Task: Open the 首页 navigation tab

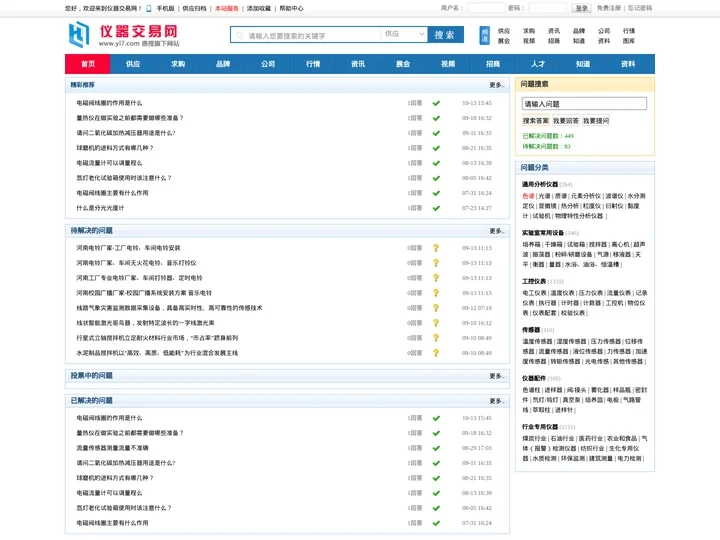Action: click(x=88, y=64)
